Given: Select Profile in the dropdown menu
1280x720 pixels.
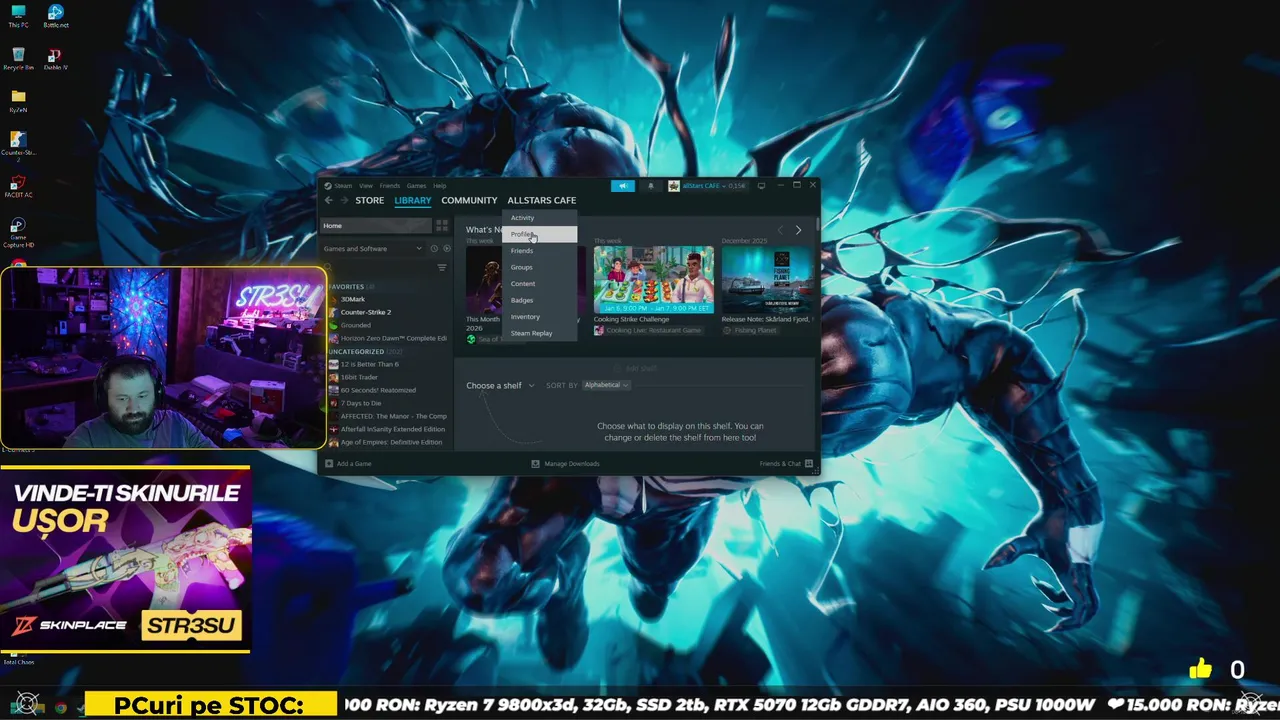Looking at the screenshot, I should tap(540, 234).
